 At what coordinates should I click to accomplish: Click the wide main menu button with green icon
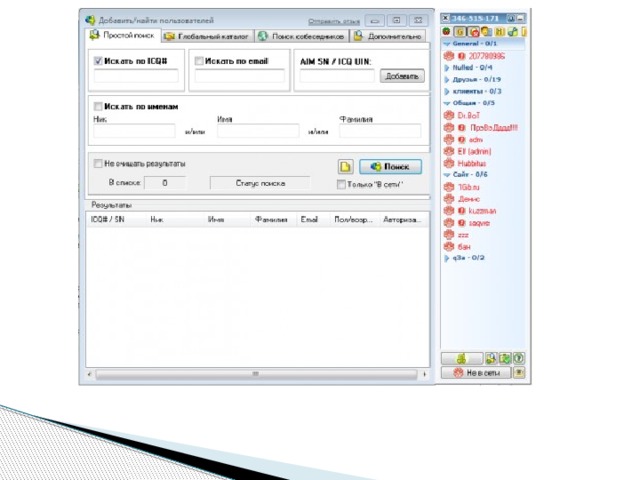(x=462, y=358)
